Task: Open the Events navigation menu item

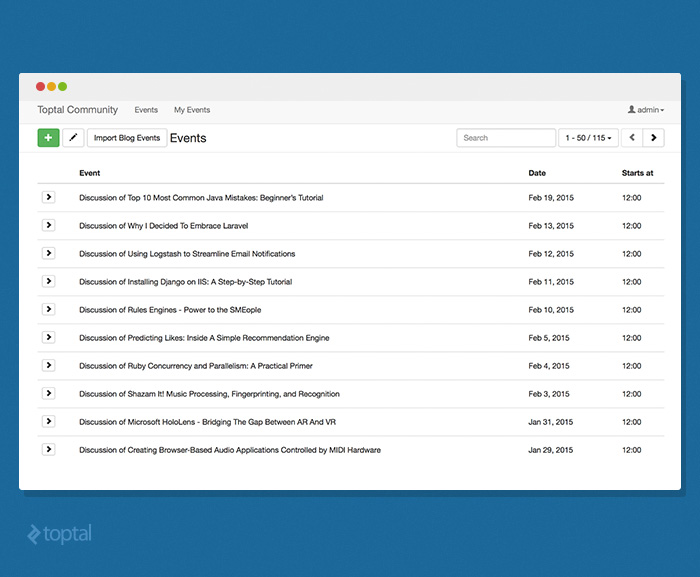Action: click(146, 110)
